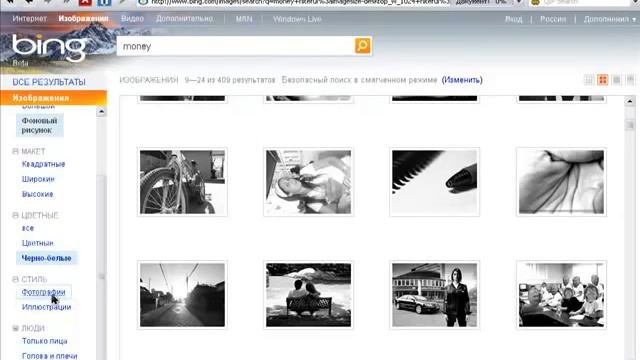Open the sideways girl portrait thumbnail

point(308,182)
